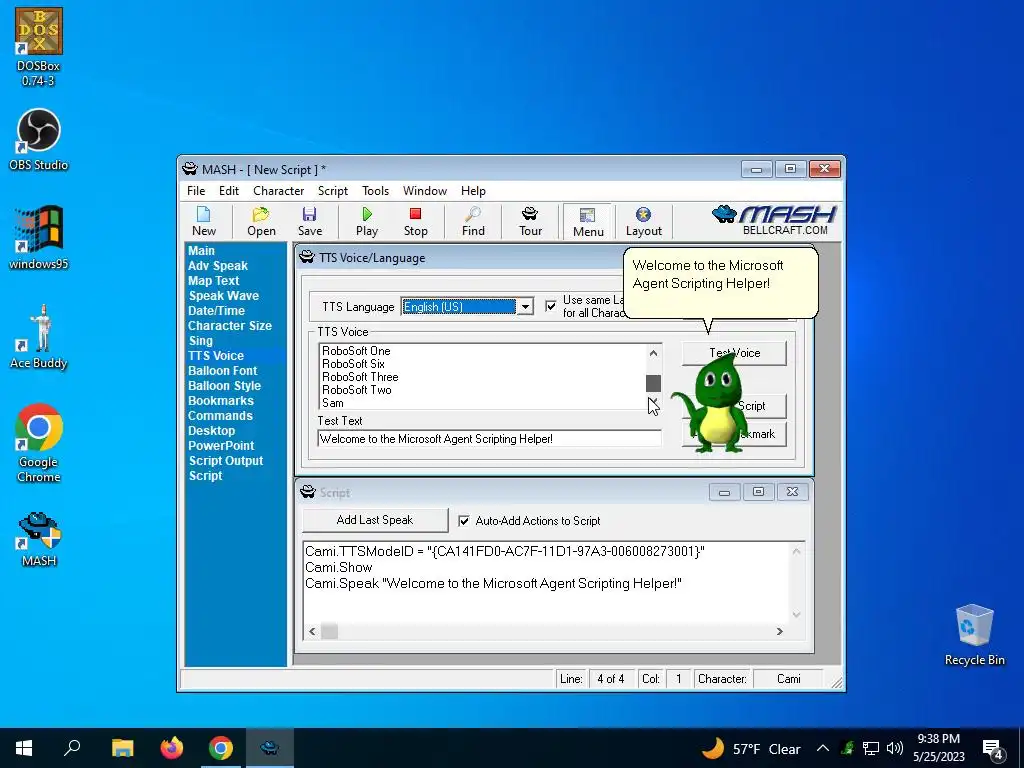Select the OBS Studio desktop icon
1024x768 pixels.
39,140
